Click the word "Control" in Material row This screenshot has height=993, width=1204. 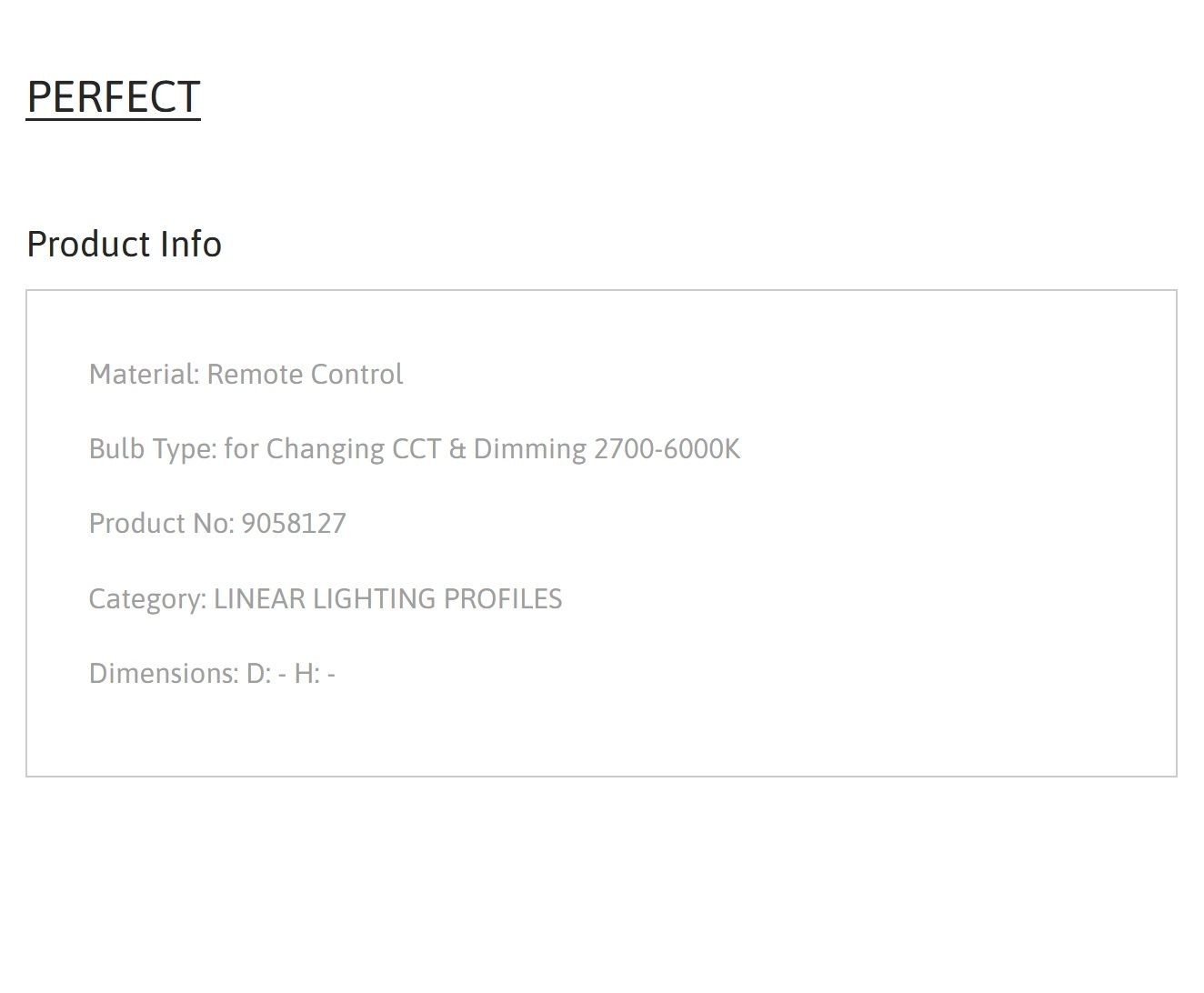pos(356,374)
